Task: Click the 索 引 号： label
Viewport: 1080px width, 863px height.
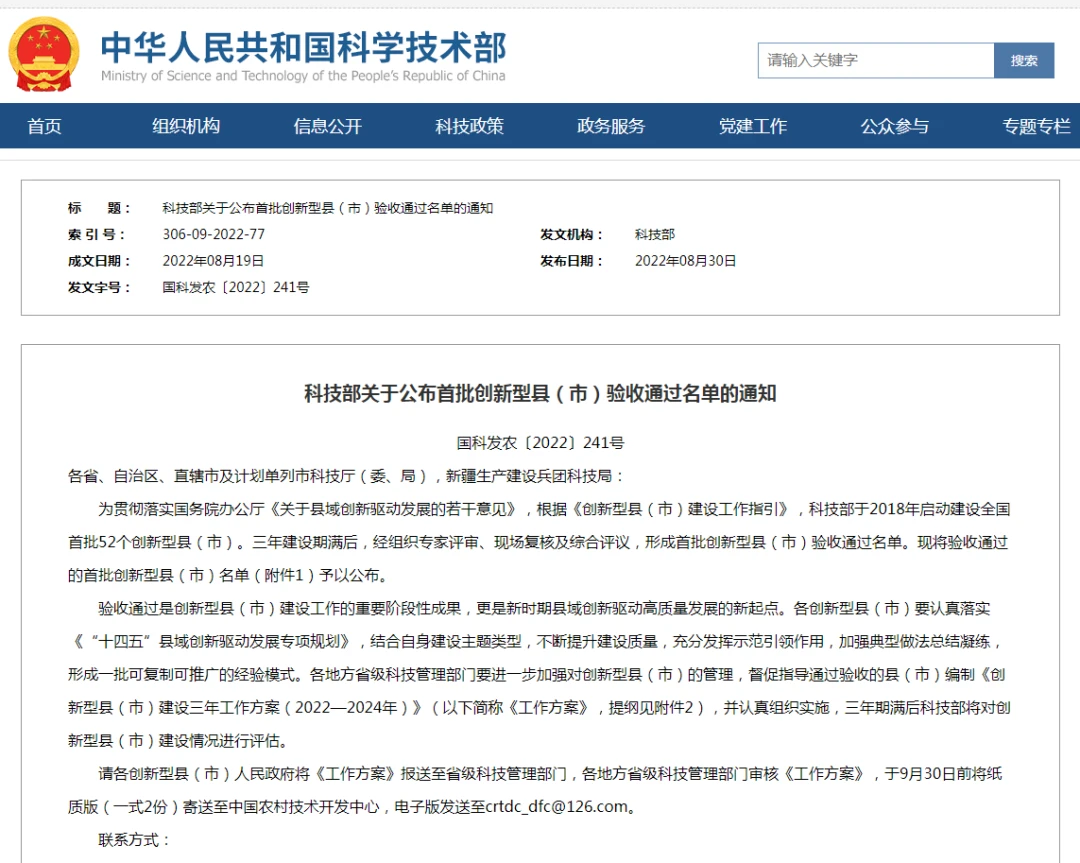Action: [x=97, y=235]
